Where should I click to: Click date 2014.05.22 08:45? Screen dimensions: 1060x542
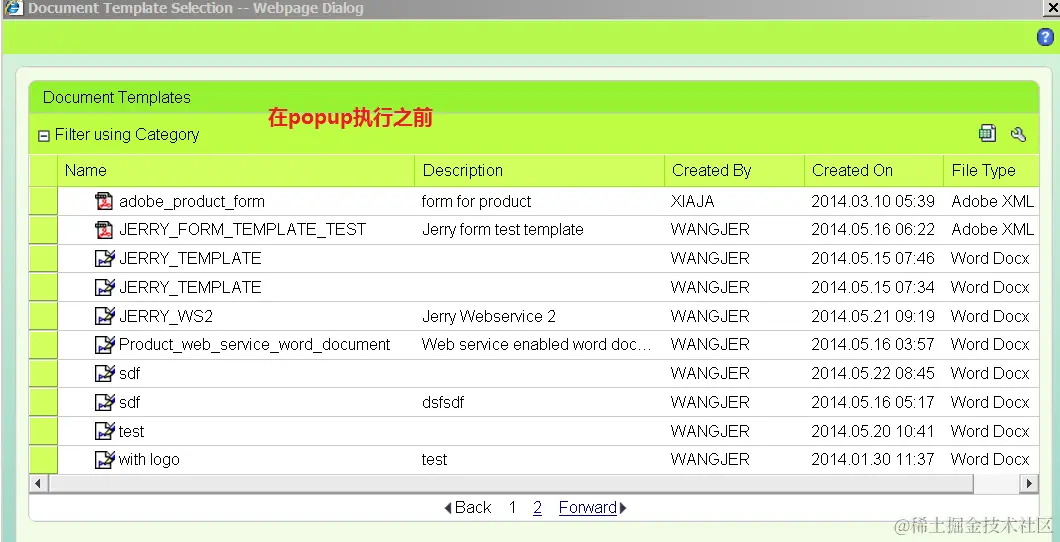(x=873, y=373)
